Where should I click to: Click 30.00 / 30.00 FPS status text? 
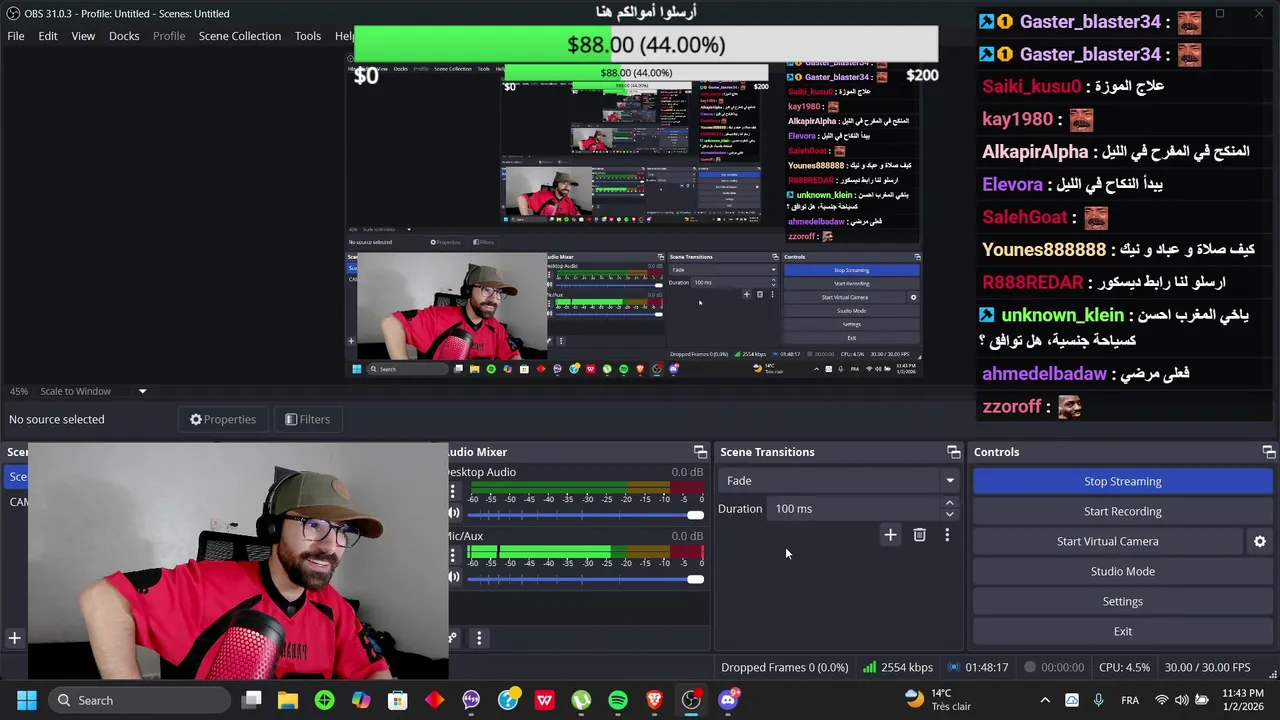coord(1207,667)
